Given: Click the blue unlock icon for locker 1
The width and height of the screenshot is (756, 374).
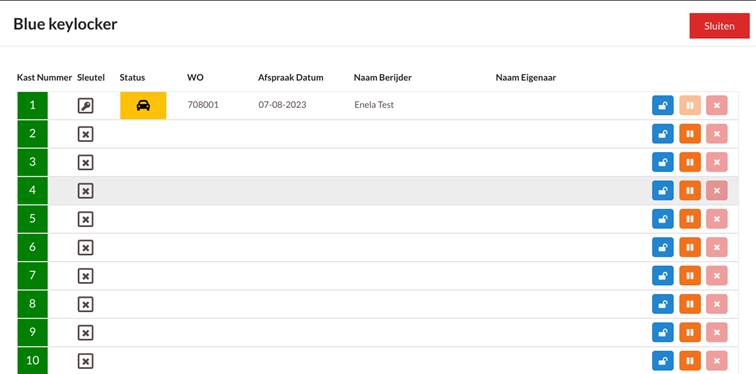Looking at the screenshot, I should 663,106.
